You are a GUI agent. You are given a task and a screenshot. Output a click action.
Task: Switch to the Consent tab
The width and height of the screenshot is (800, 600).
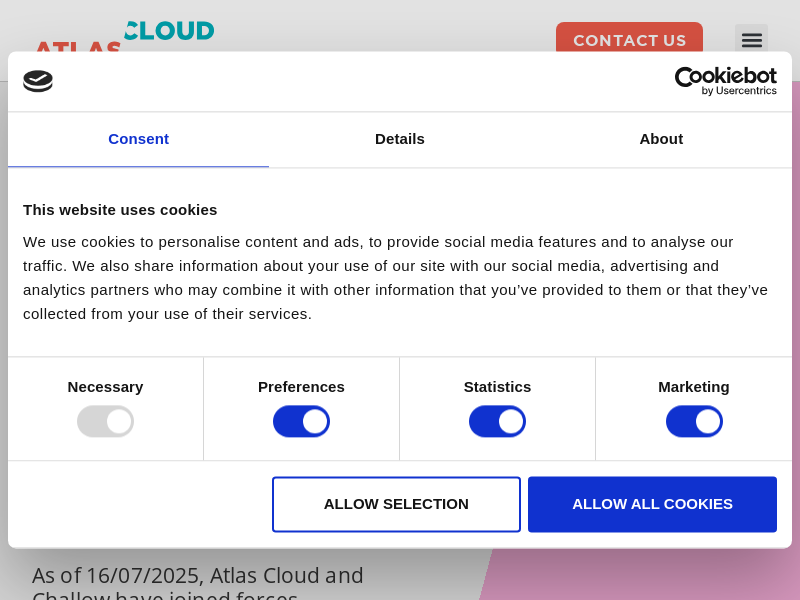tap(138, 139)
